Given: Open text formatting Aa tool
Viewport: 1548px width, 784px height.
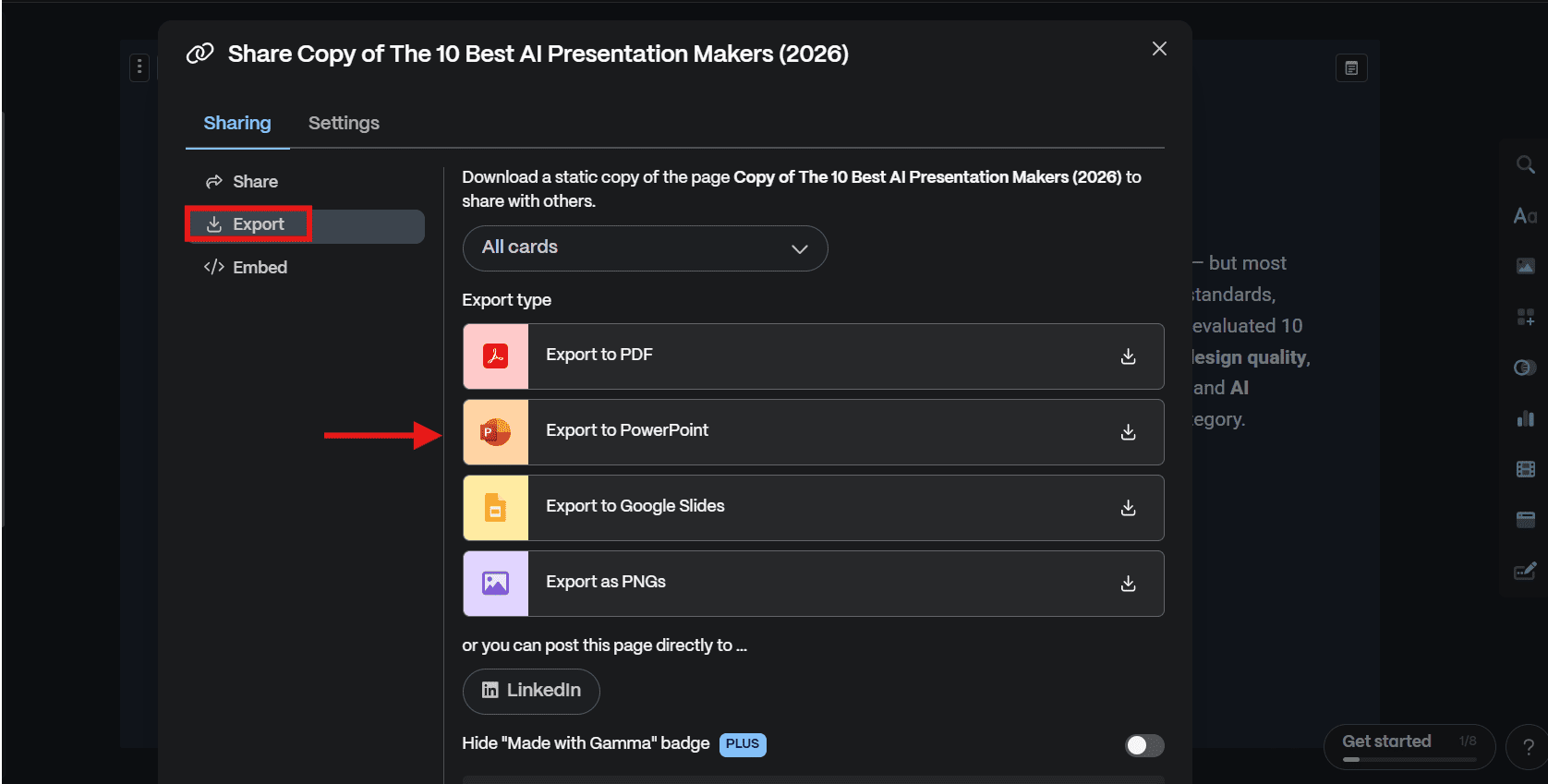Looking at the screenshot, I should pyautogui.click(x=1525, y=216).
